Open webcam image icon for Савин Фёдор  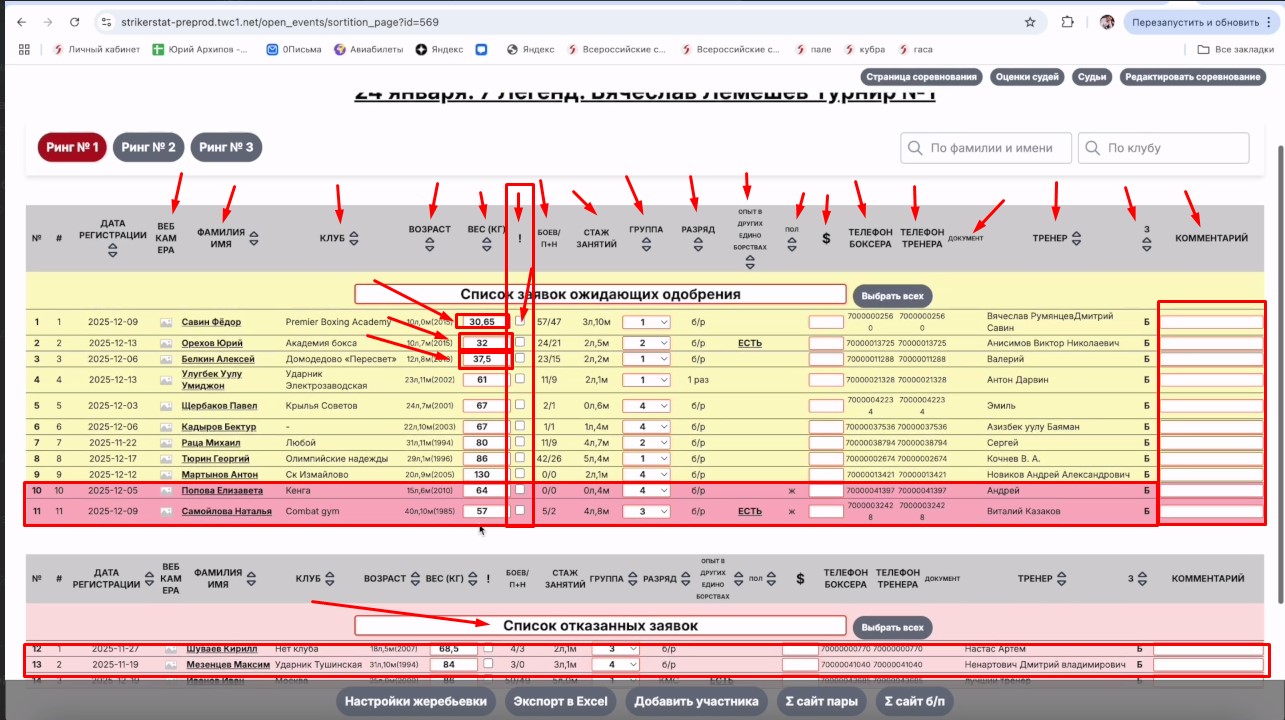click(166, 322)
